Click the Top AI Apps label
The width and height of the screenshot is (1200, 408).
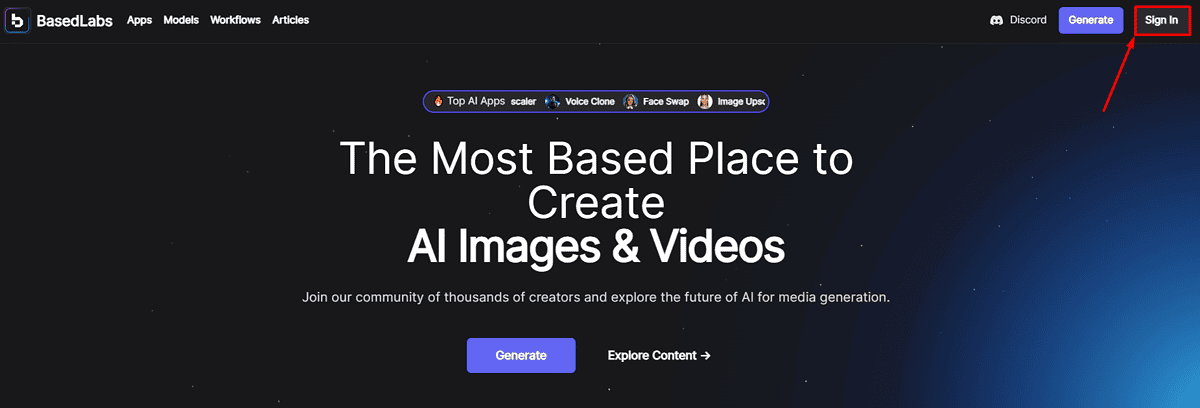[x=476, y=101]
